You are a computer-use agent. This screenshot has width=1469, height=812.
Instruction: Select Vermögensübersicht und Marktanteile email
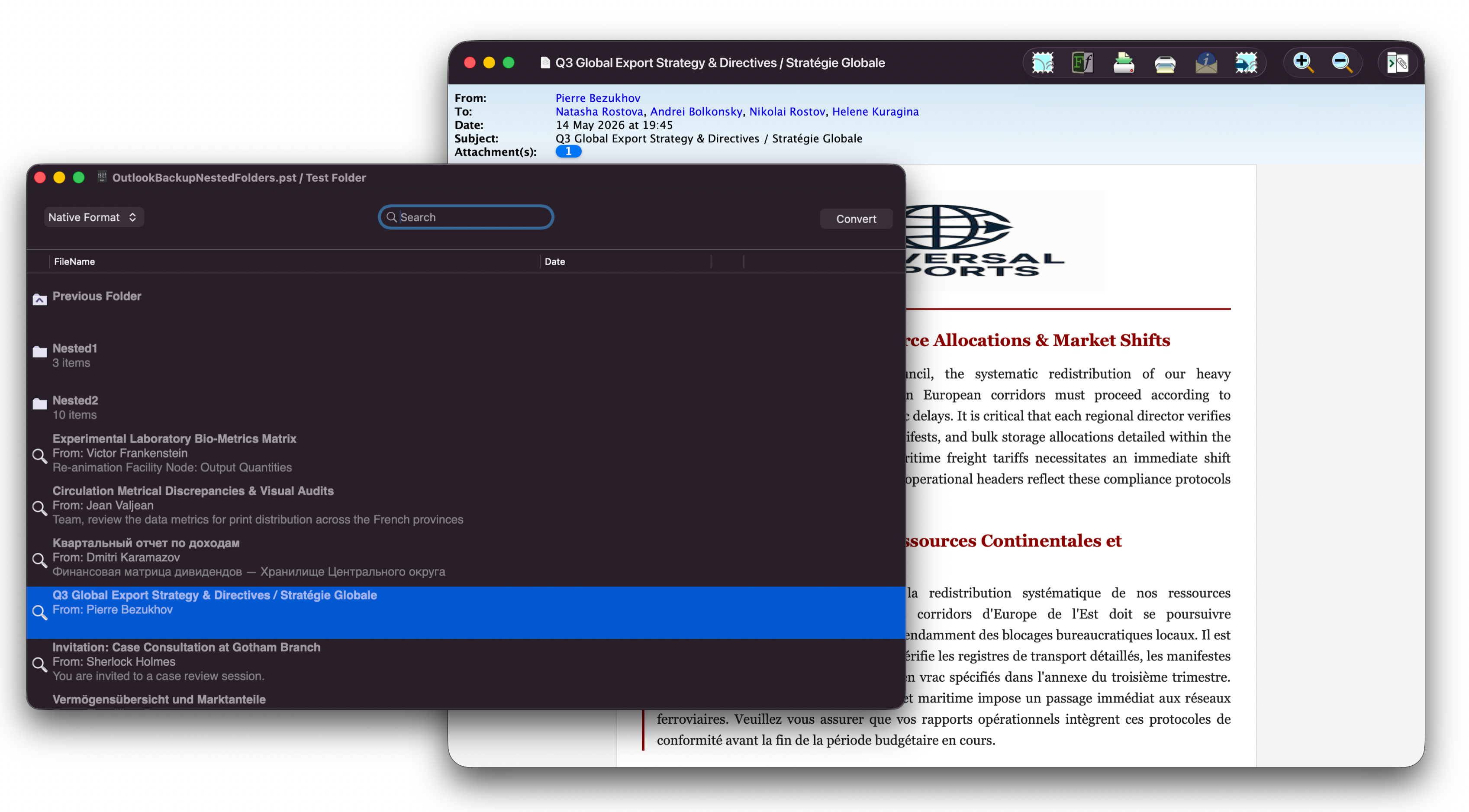[x=466, y=700]
